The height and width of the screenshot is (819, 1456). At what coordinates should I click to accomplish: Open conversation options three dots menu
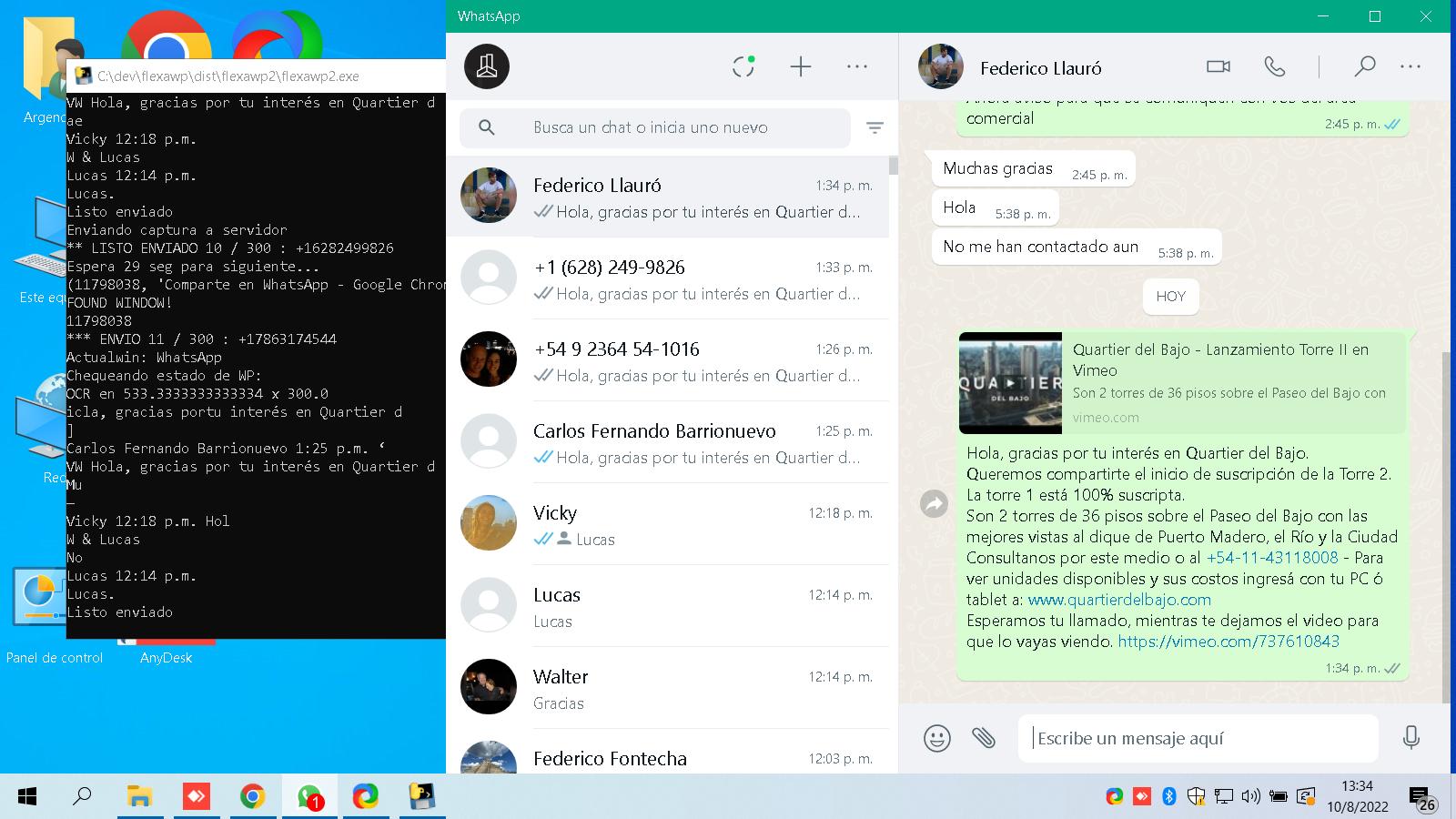click(1410, 66)
